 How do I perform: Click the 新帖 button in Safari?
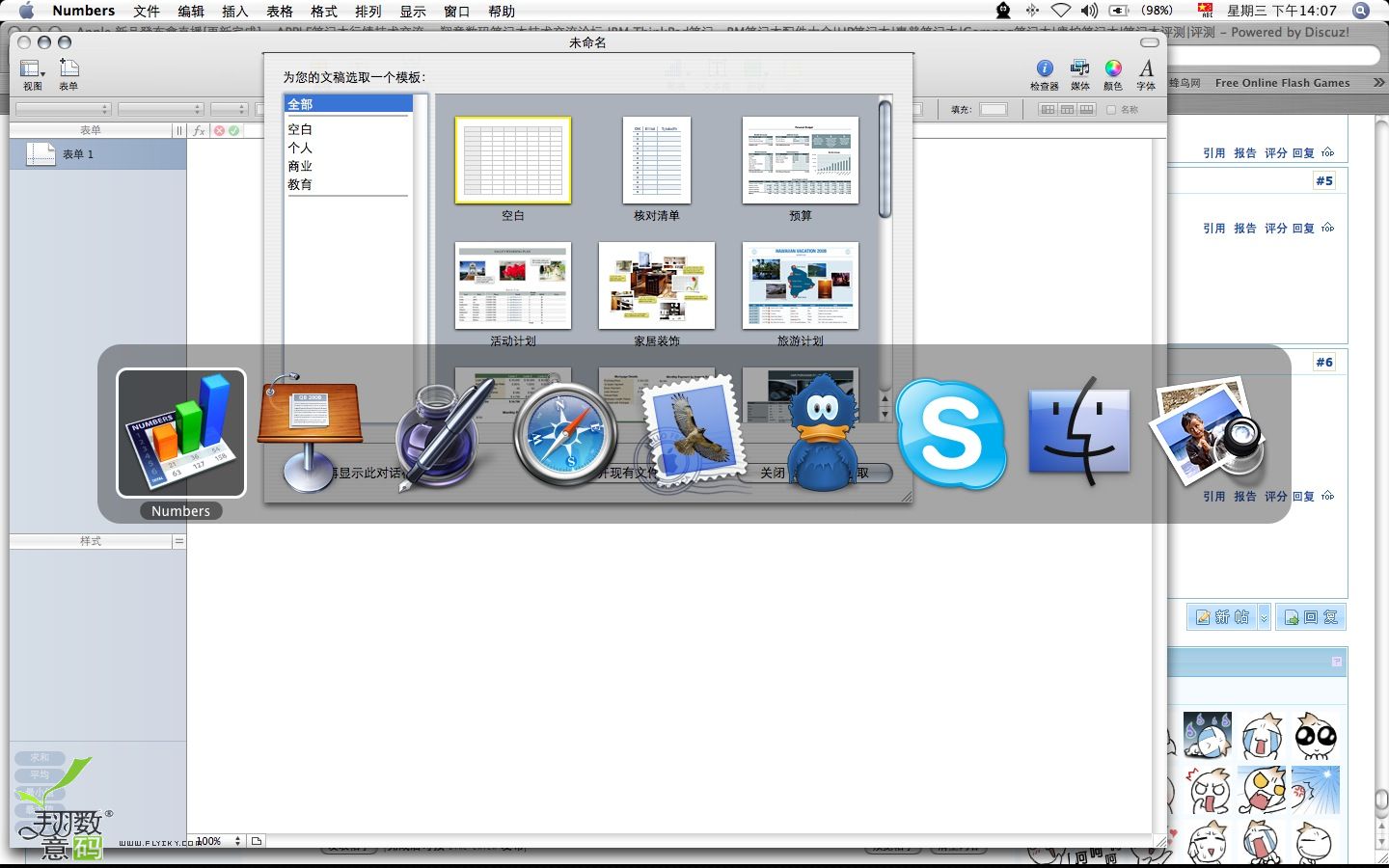[x=1222, y=617]
